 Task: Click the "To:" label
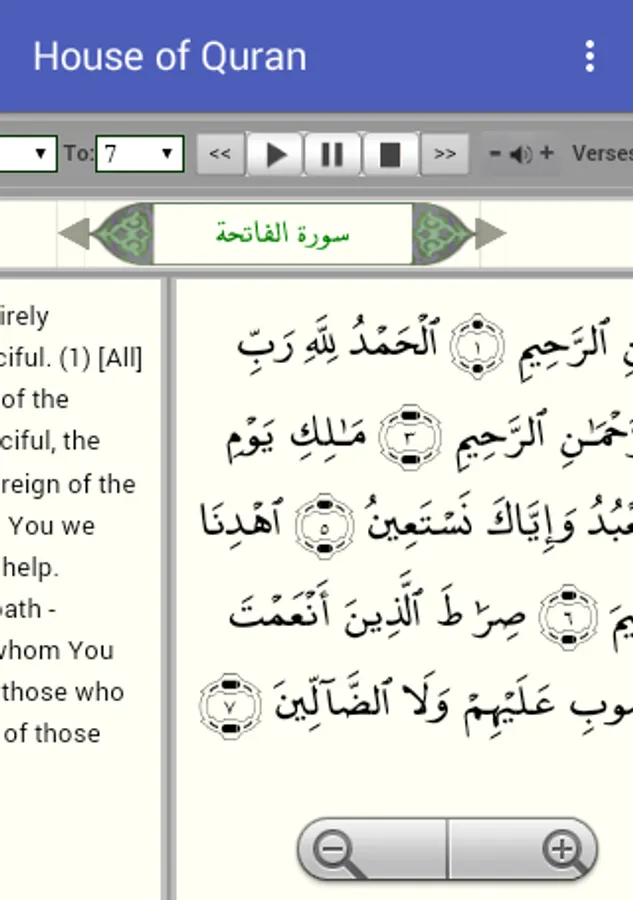(78, 153)
